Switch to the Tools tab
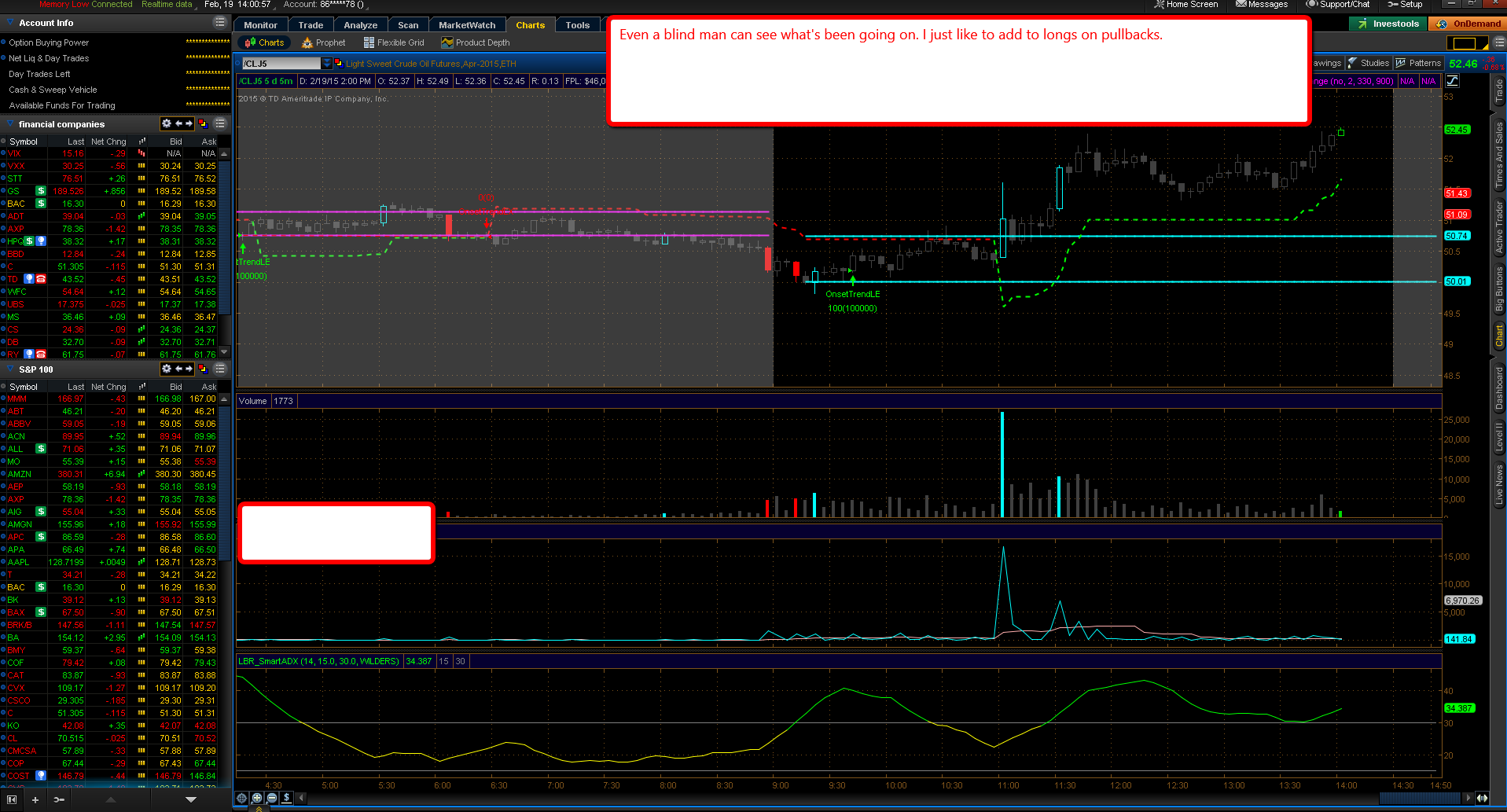This screenshot has height=812, width=1507. pos(577,25)
